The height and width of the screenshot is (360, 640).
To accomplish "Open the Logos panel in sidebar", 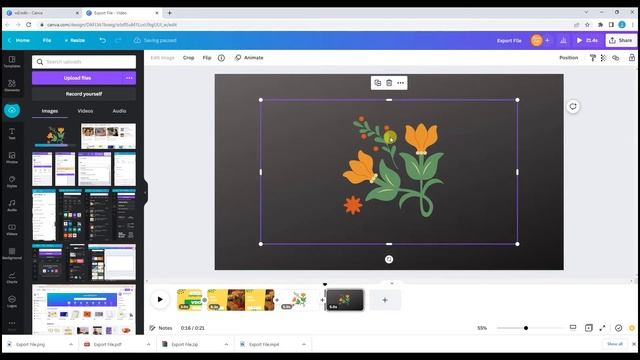I will (12, 302).
